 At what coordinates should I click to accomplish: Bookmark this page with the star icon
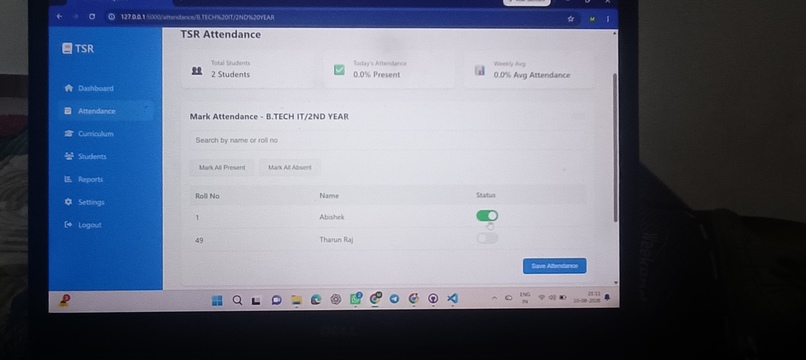(570, 19)
